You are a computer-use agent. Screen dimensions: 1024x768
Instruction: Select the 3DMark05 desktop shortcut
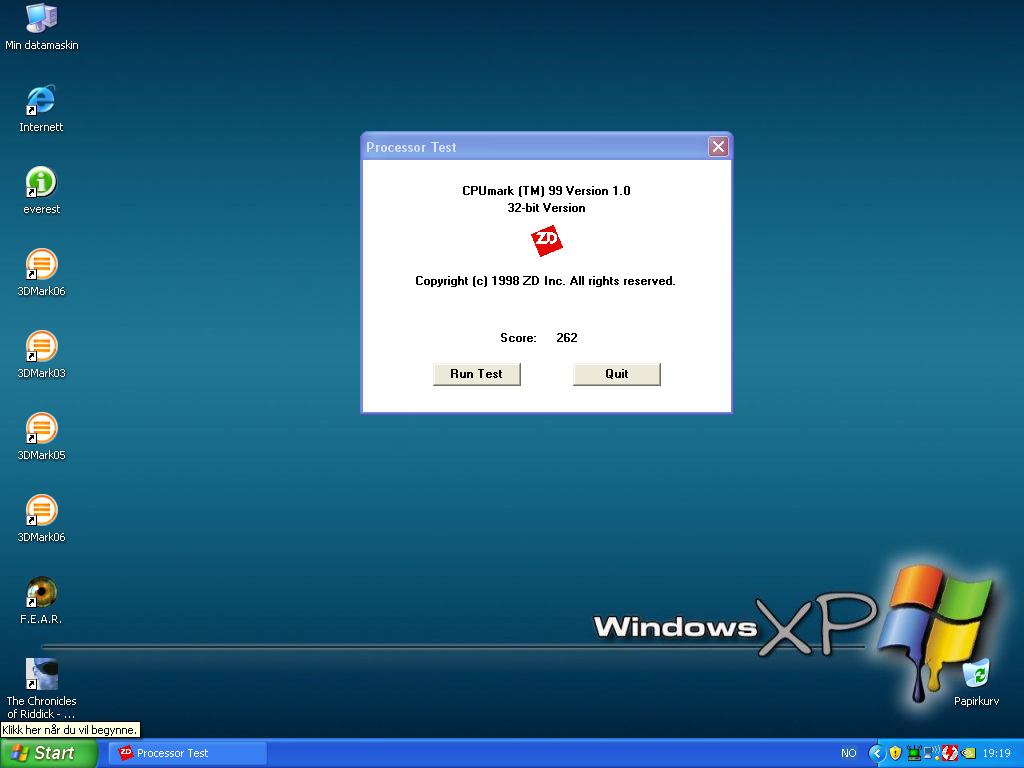click(41, 429)
